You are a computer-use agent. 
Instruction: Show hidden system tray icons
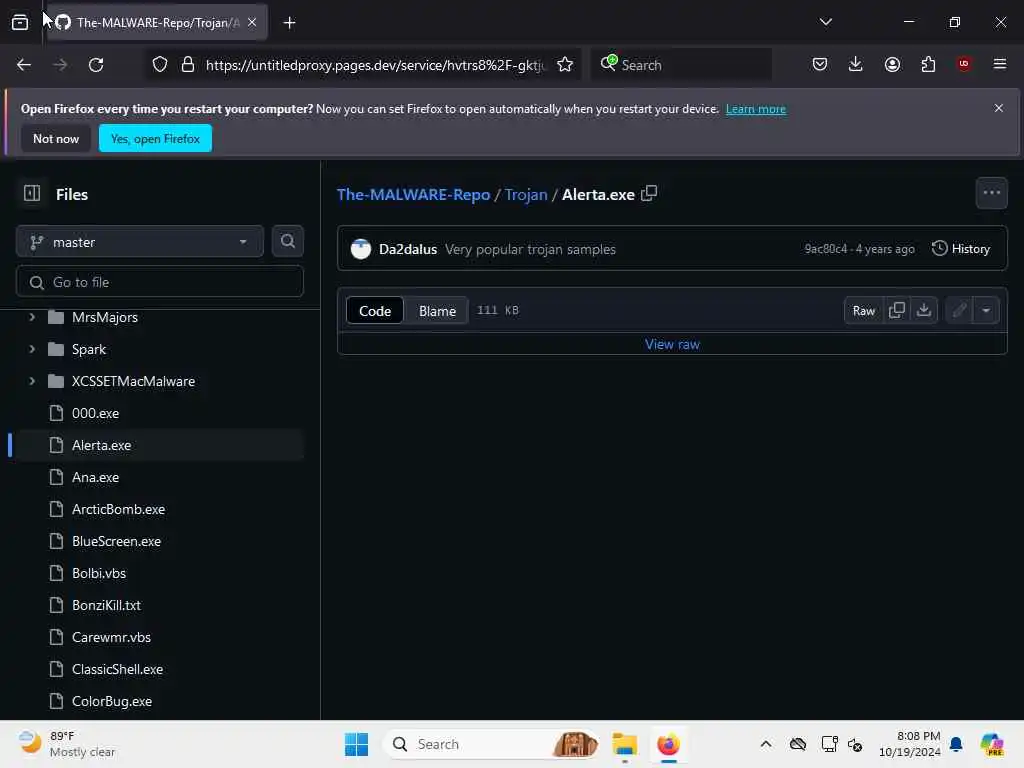(x=766, y=744)
